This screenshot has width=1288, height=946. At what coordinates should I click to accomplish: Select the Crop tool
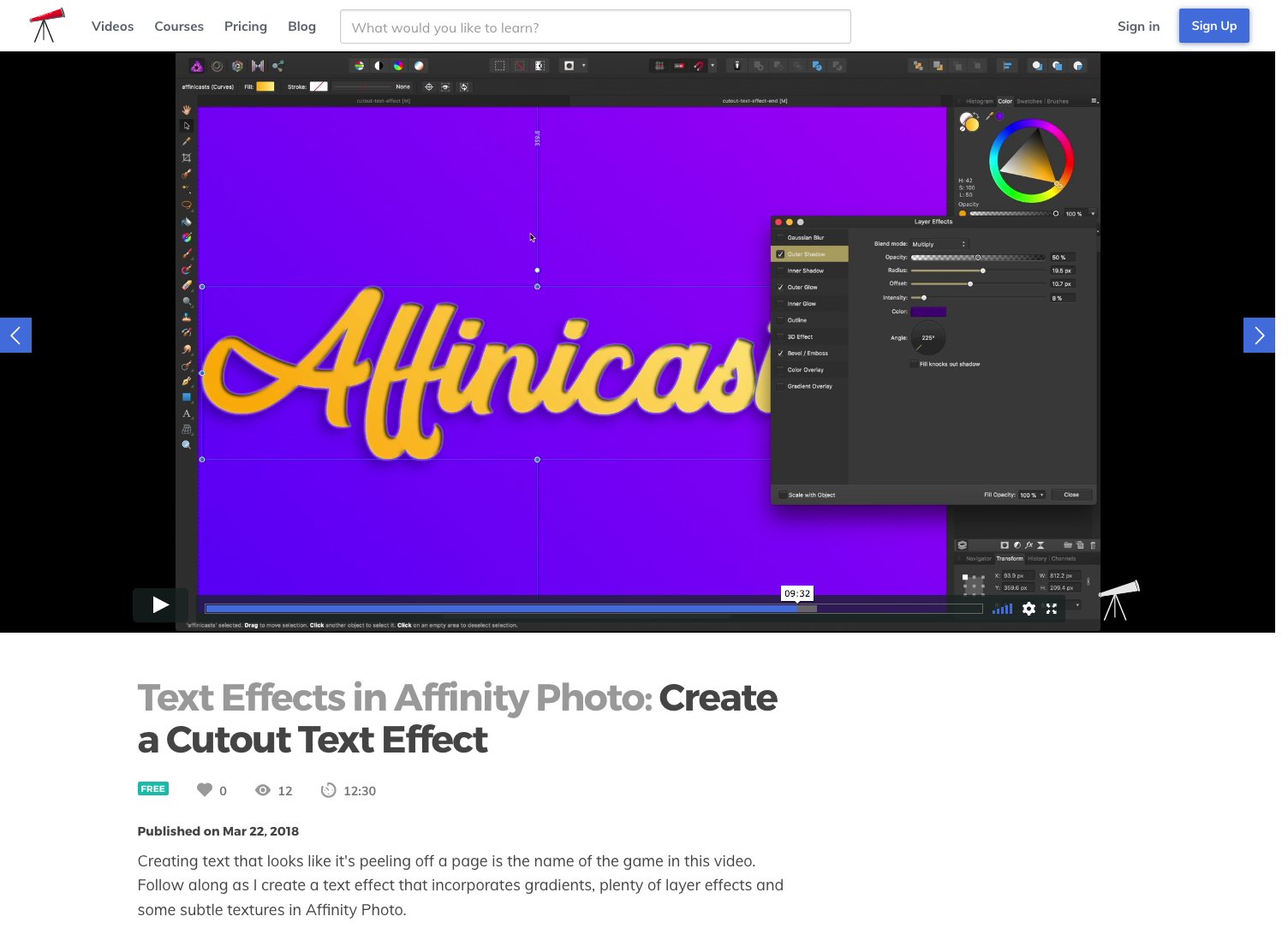tap(187, 157)
